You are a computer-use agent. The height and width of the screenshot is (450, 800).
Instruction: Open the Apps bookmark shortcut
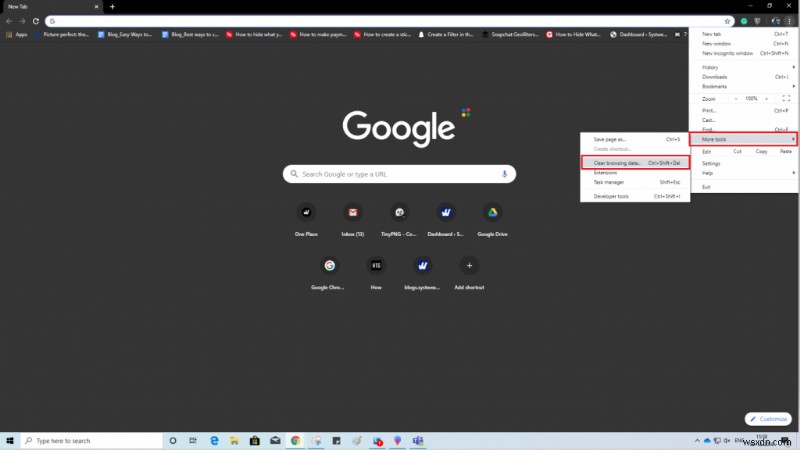pos(16,34)
